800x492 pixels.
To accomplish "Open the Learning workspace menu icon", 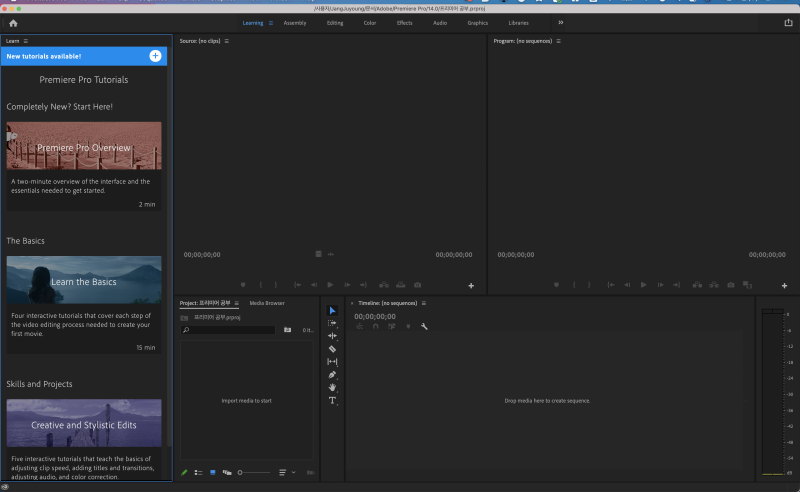I will (271, 23).
